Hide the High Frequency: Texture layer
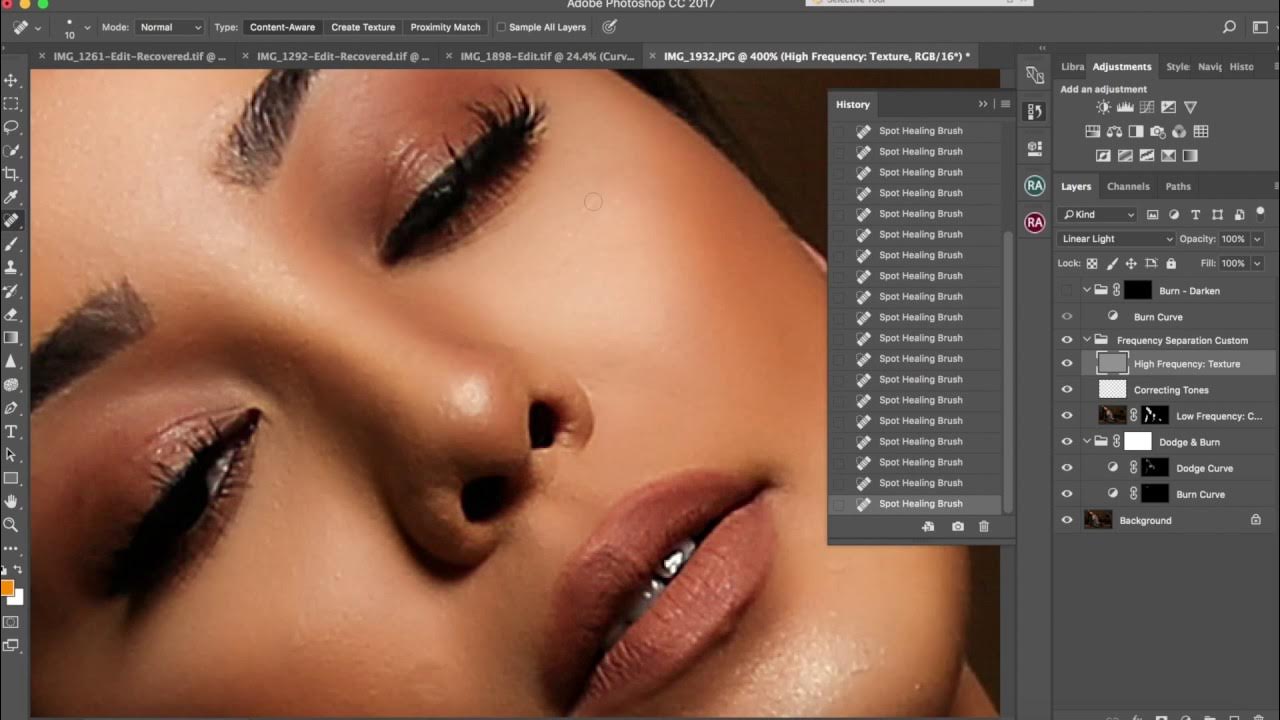This screenshot has width=1280, height=720. pos(1067,364)
